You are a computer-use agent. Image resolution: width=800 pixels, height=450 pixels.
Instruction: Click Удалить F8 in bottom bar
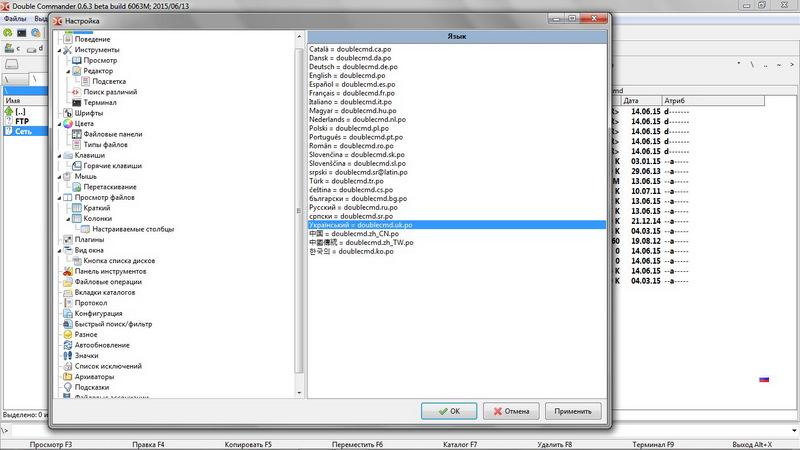[555, 444]
